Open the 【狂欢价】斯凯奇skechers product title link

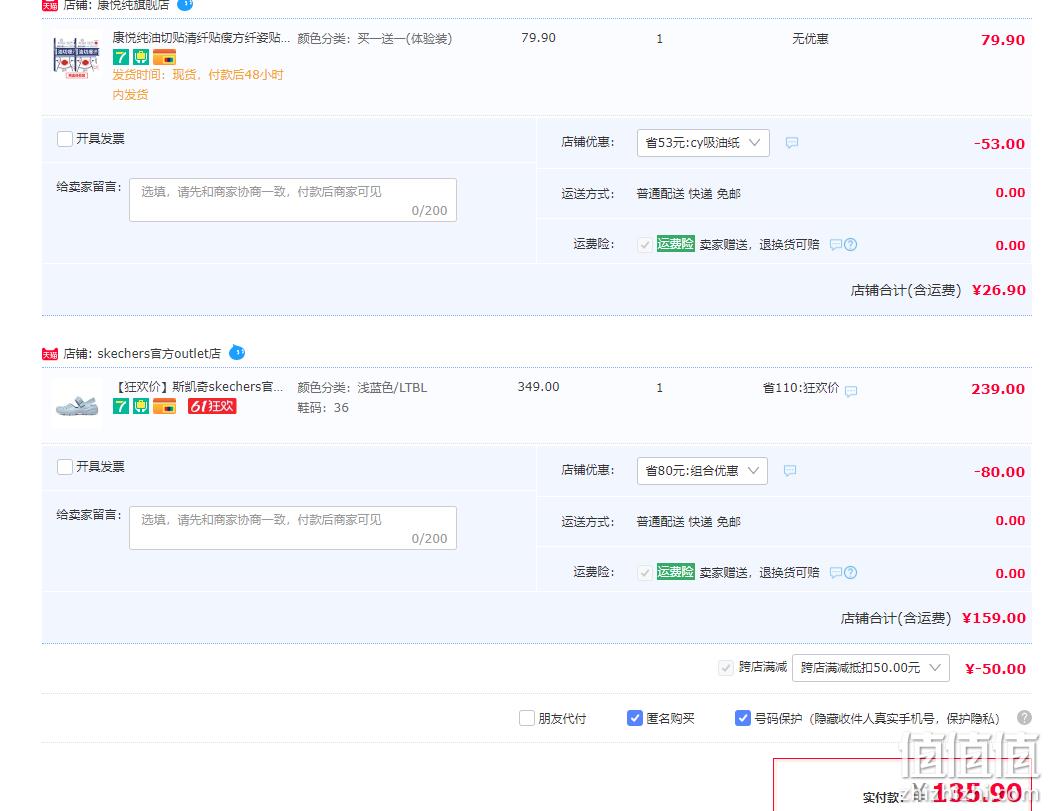[199, 387]
